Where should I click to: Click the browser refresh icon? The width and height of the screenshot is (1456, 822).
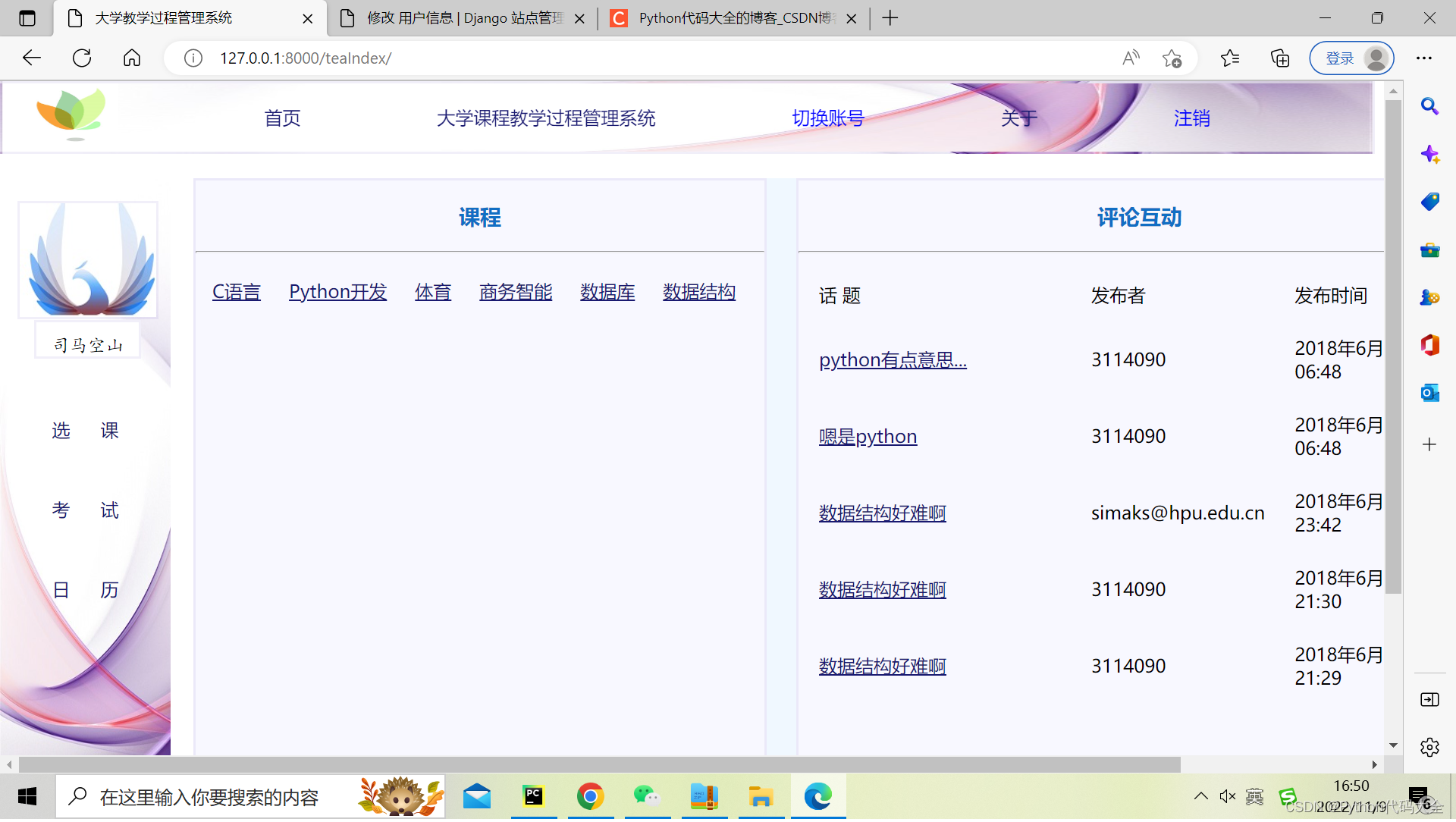[x=82, y=58]
